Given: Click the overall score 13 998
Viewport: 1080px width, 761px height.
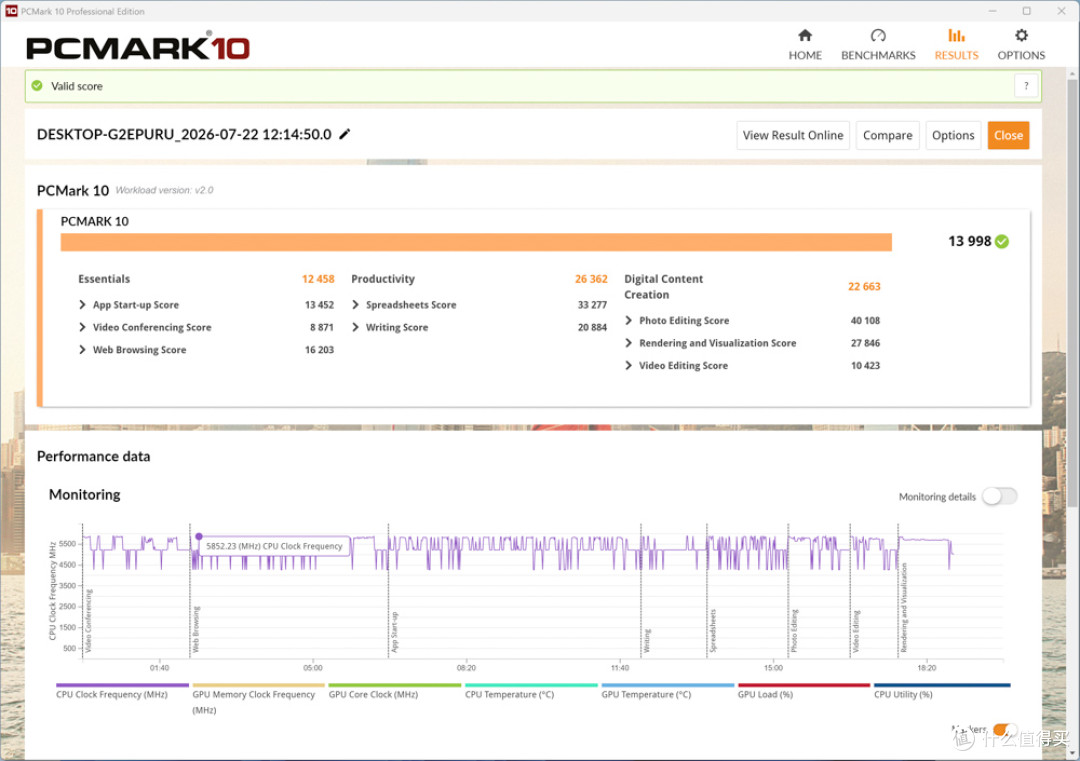Looking at the screenshot, I should (x=969, y=241).
